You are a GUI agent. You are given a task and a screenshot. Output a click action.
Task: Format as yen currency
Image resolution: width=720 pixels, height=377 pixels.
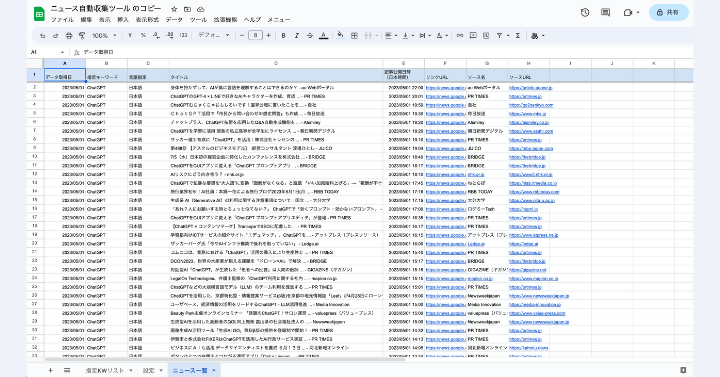(x=130, y=35)
